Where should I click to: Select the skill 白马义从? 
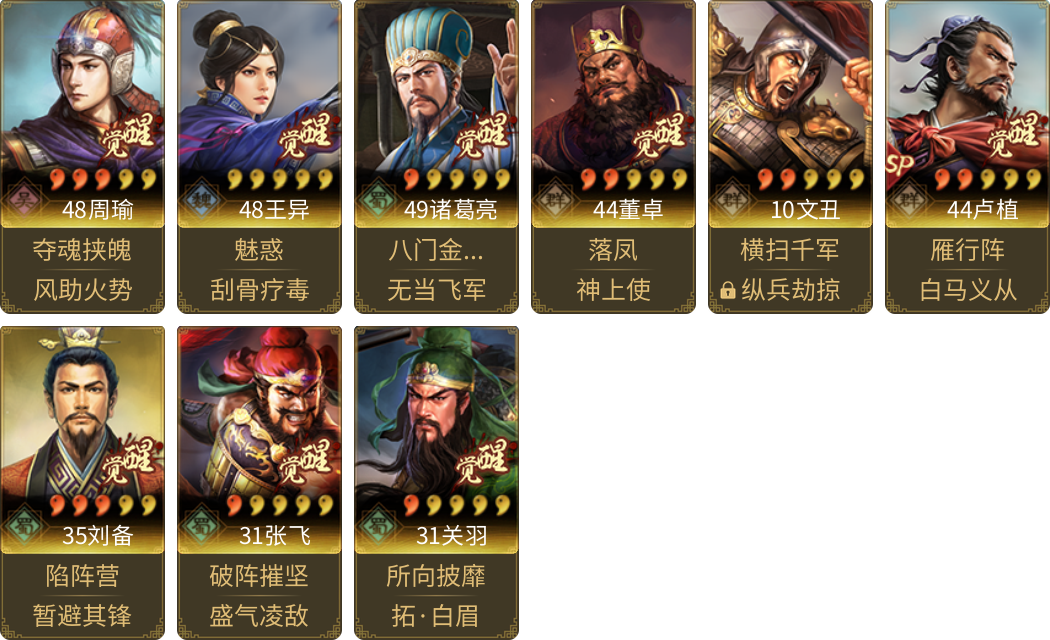968,290
